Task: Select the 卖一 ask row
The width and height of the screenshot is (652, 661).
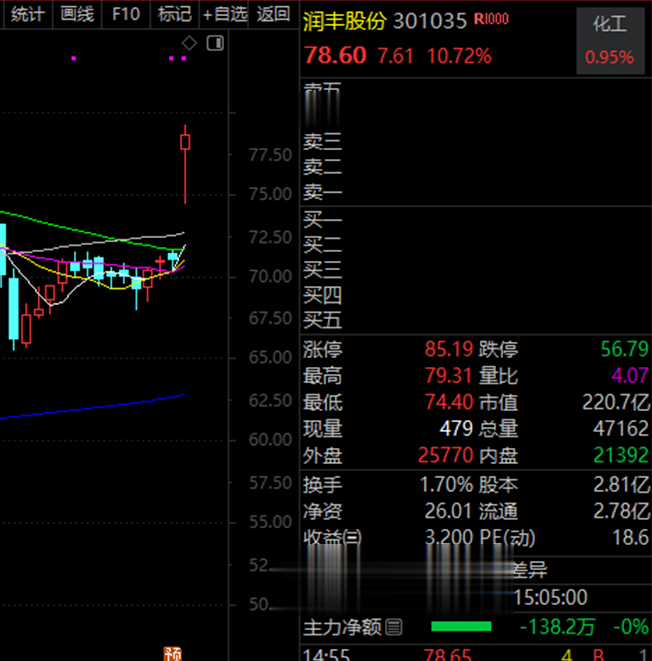Action: [476, 192]
